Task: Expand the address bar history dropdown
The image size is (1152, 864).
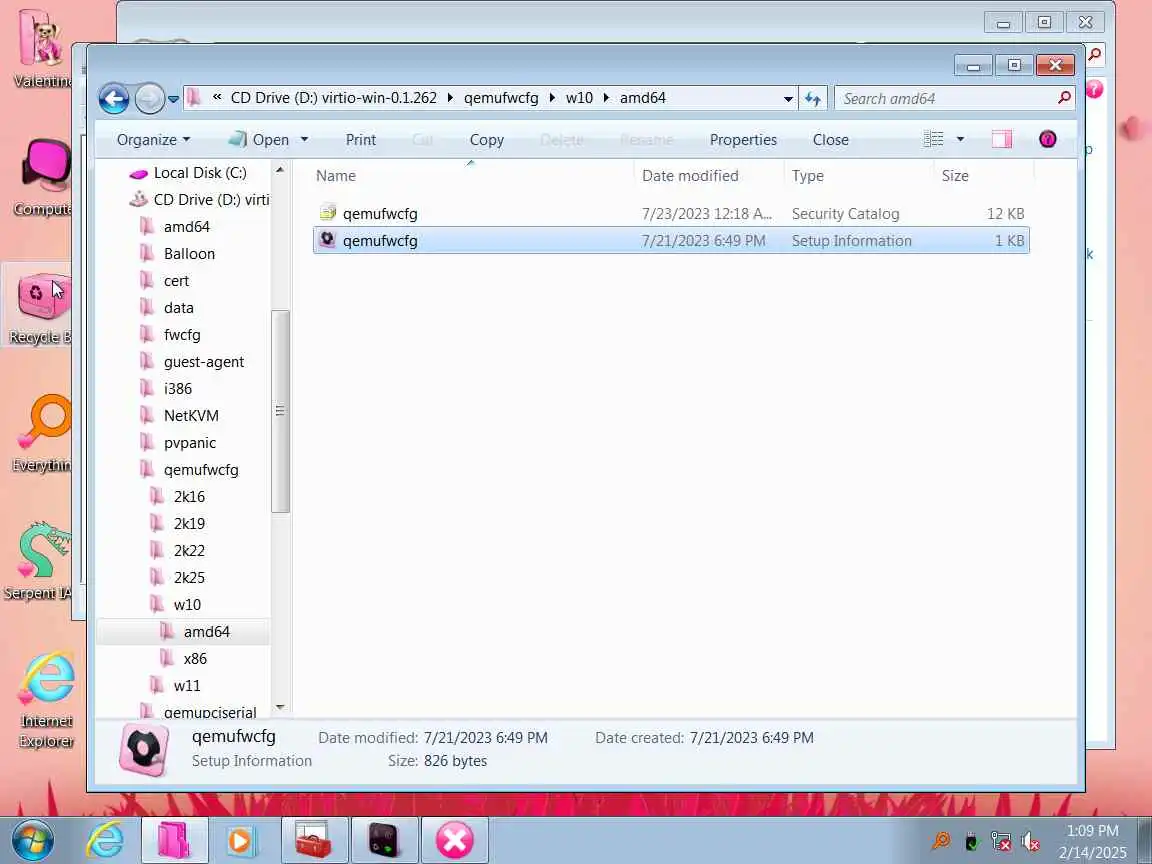Action: click(788, 98)
